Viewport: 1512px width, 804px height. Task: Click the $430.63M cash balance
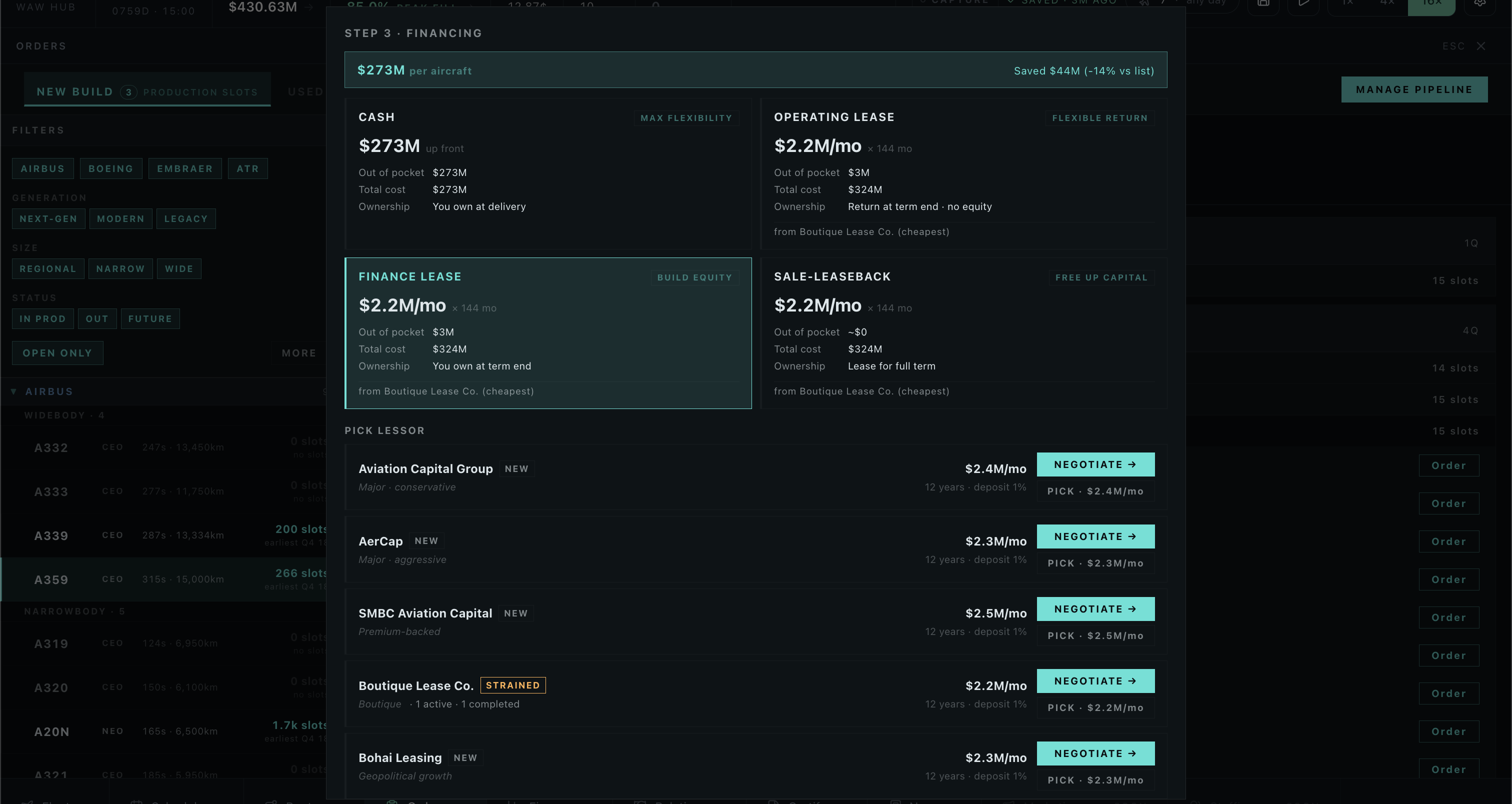tap(262, 7)
